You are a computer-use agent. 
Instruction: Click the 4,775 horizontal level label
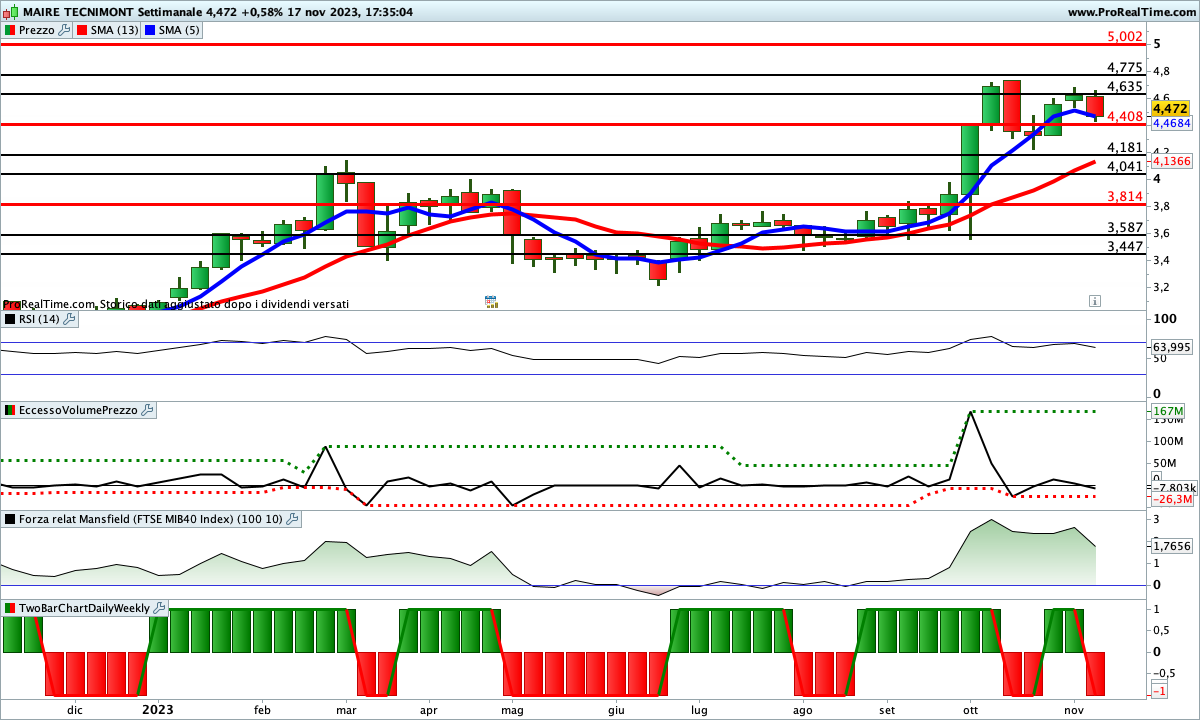click(x=1125, y=68)
